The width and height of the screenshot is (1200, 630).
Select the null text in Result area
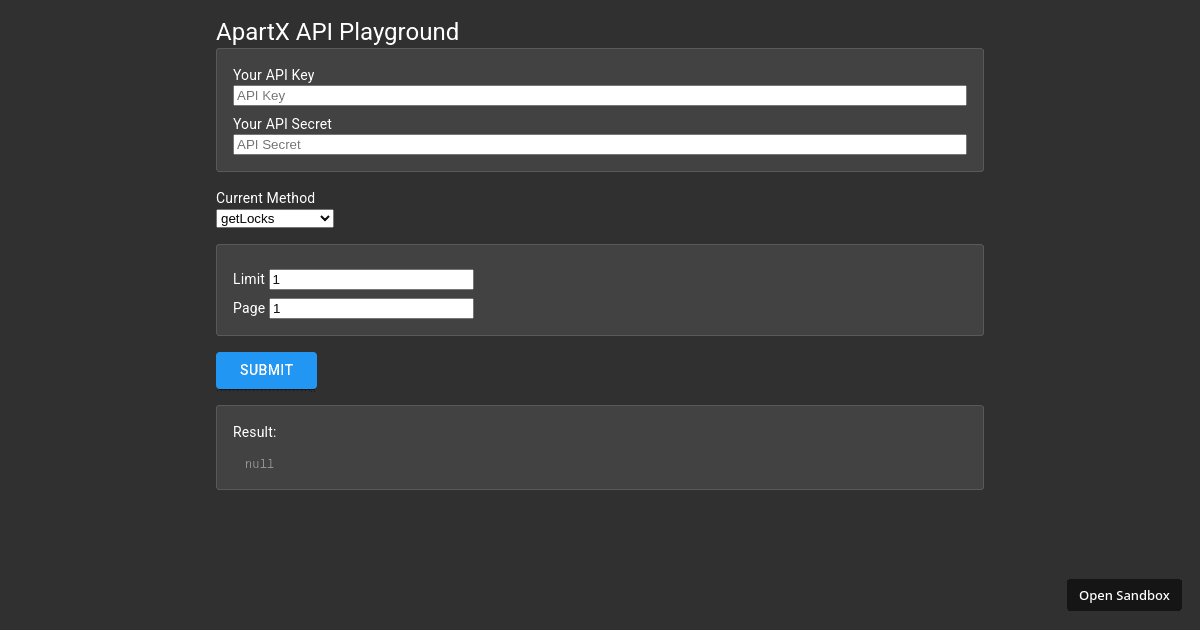pos(259,463)
